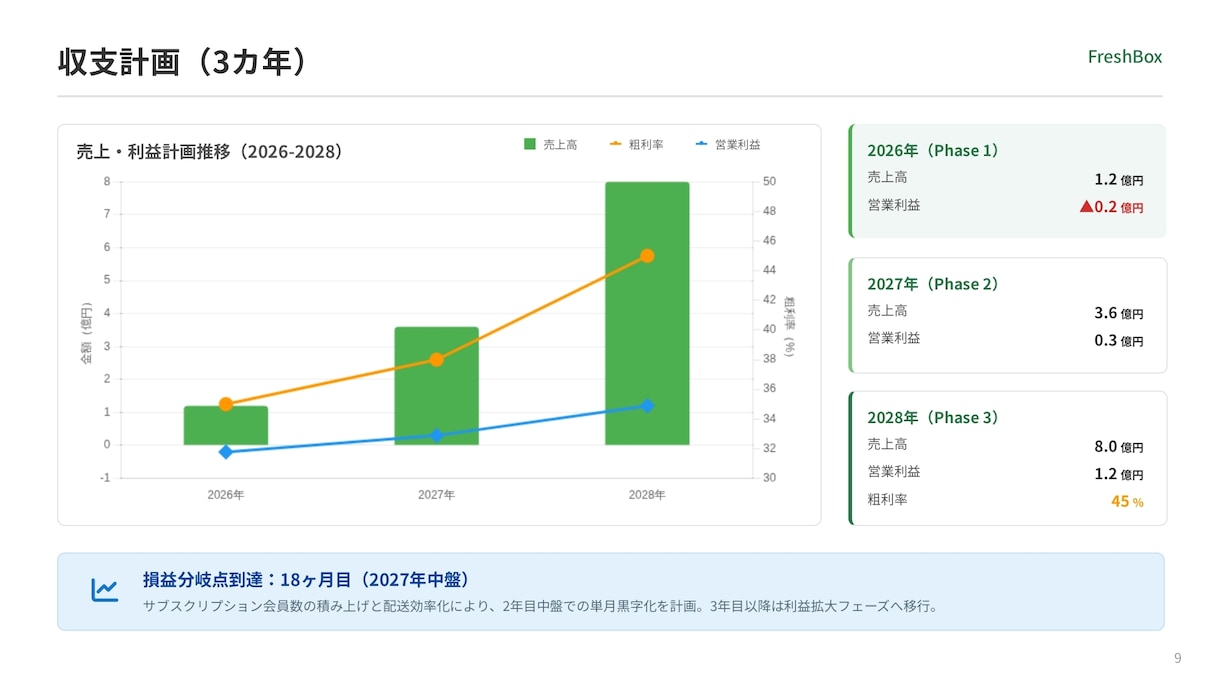1220x686 pixels.
Task: Click the slide title 収支計画（3カ年）
Action: point(182,62)
